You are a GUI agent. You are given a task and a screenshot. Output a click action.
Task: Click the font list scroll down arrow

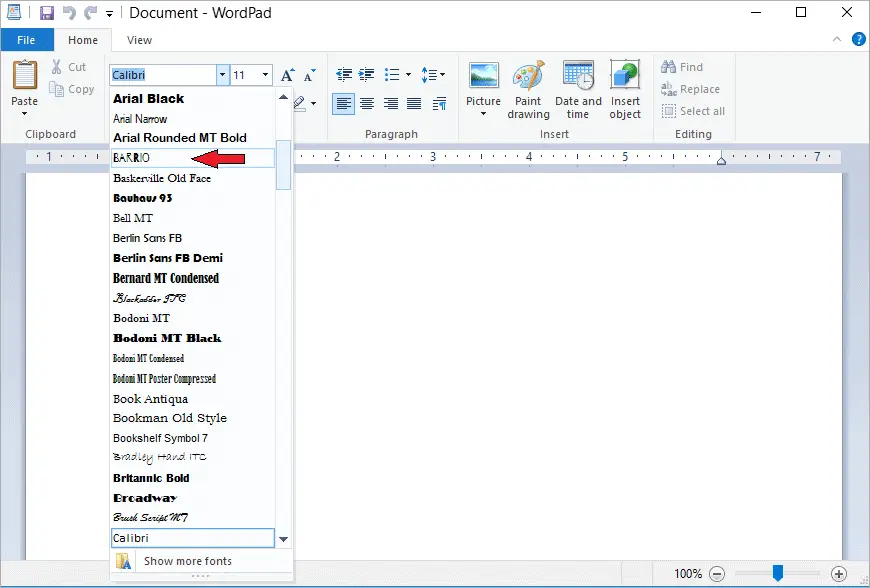pos(284,539)
